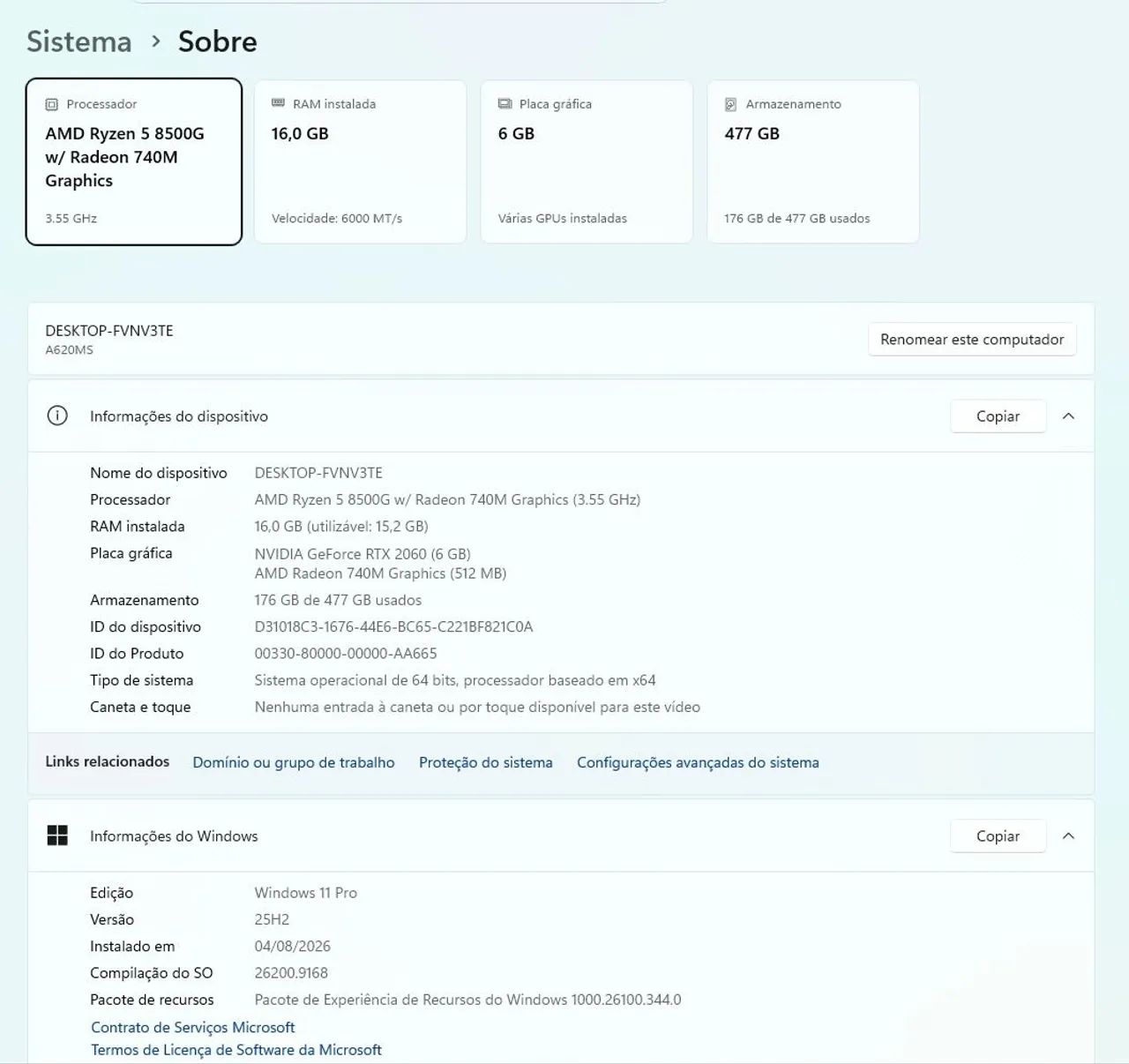Click the Nome do dispositivo label
1129x1064 pixels.
click(x=159, y=473)
